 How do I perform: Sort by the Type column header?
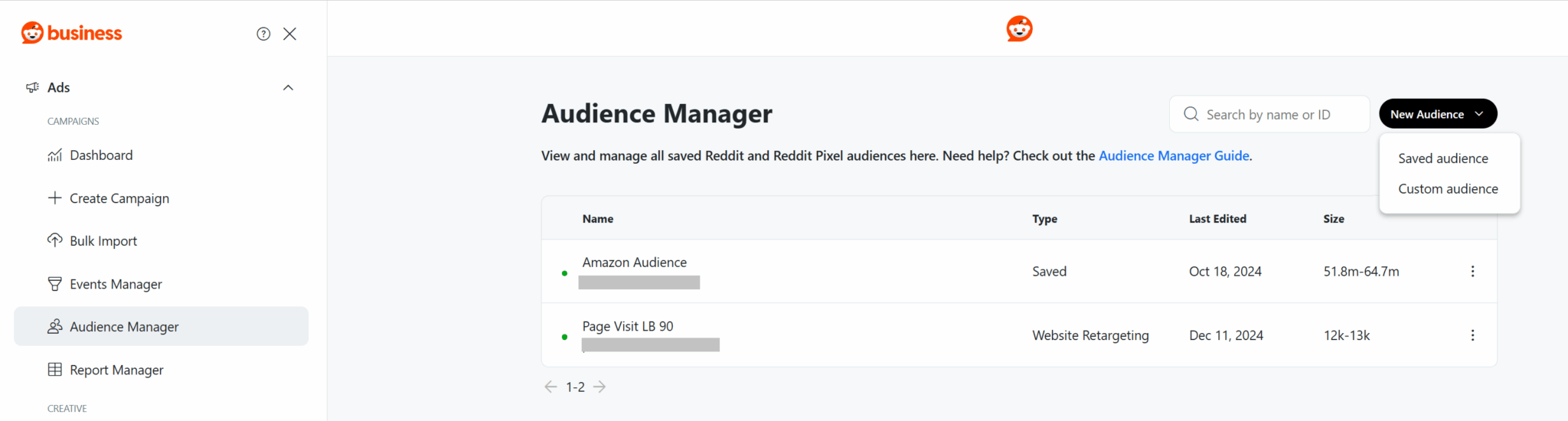click(1044, 219)
